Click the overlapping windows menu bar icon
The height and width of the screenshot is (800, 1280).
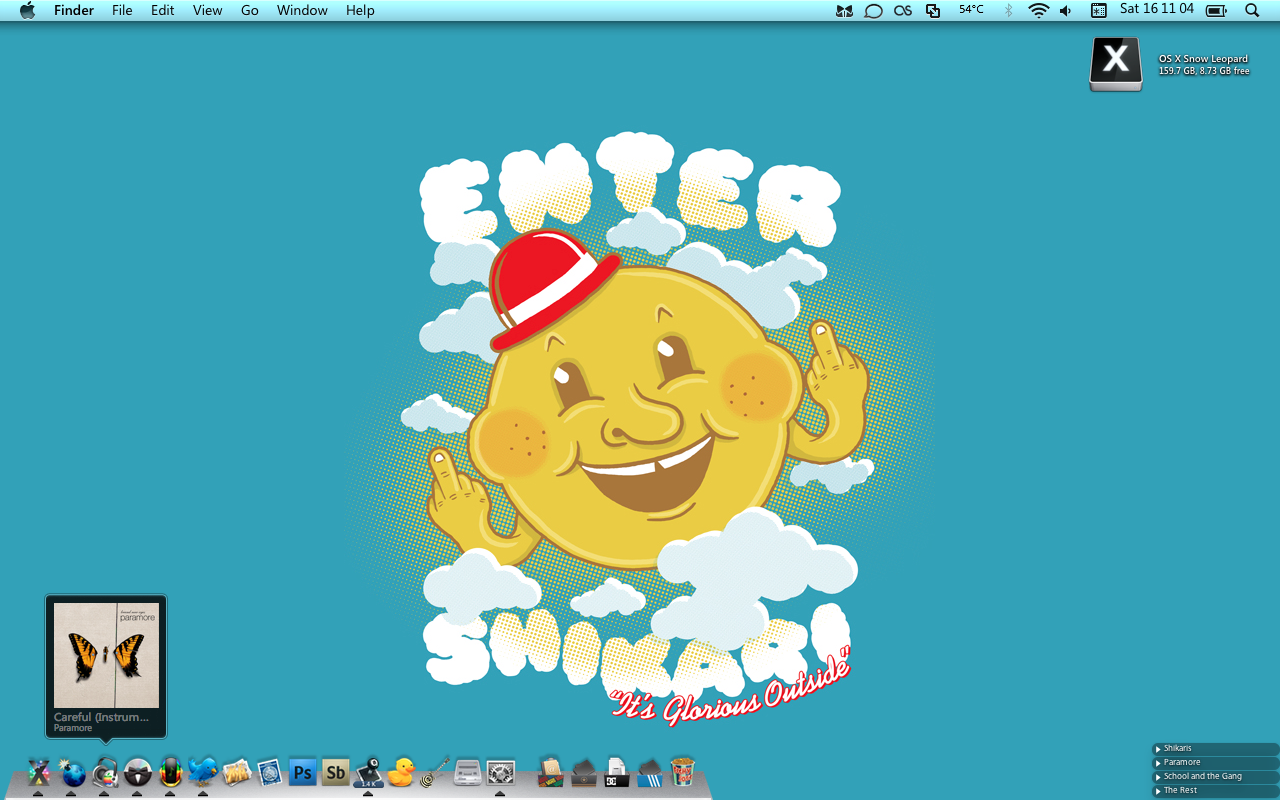pyautogui.click(x=933, y=10)
